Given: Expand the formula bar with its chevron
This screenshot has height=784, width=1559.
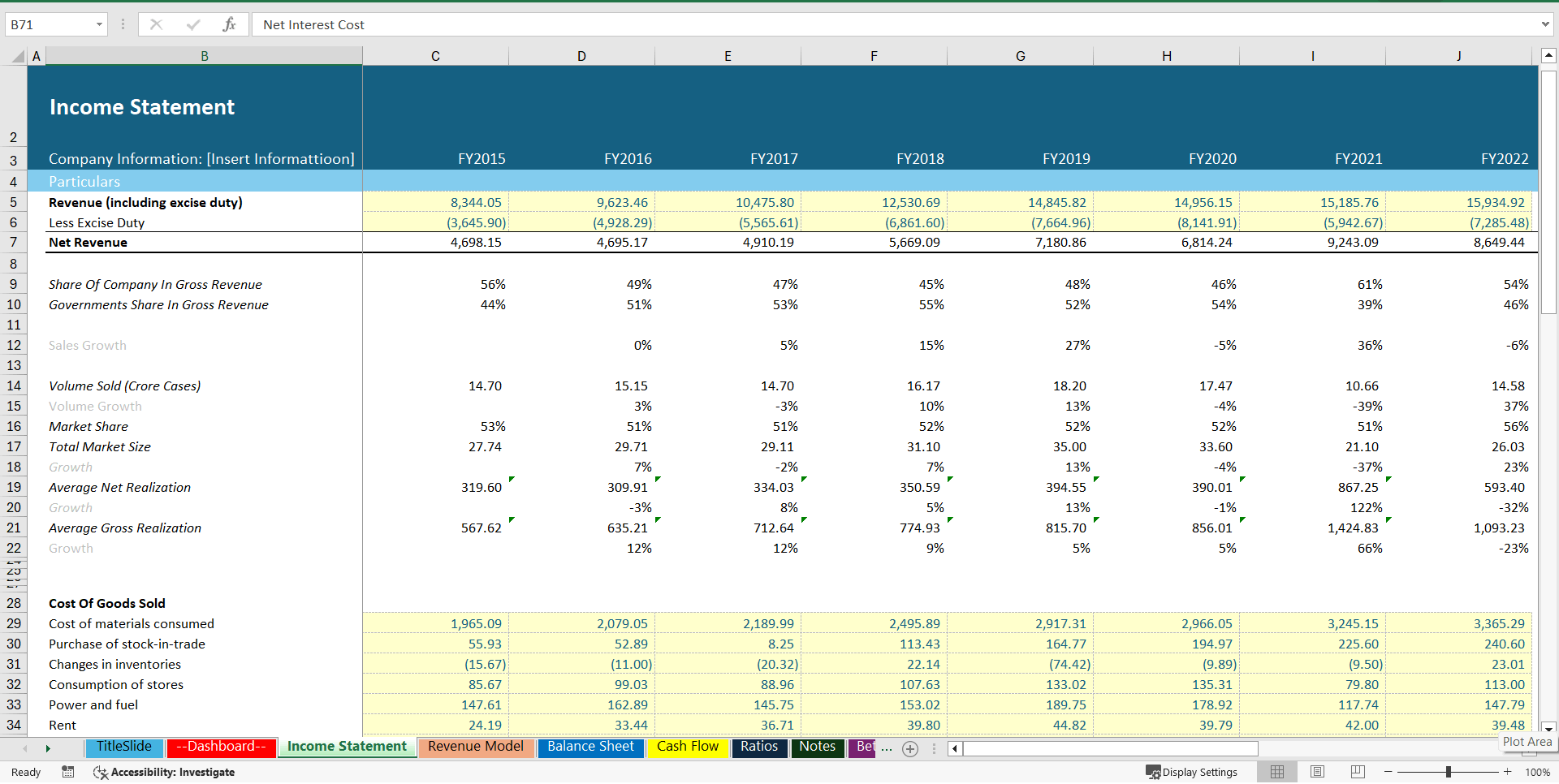Looking at the screenshot, I should click(1544, 24).
